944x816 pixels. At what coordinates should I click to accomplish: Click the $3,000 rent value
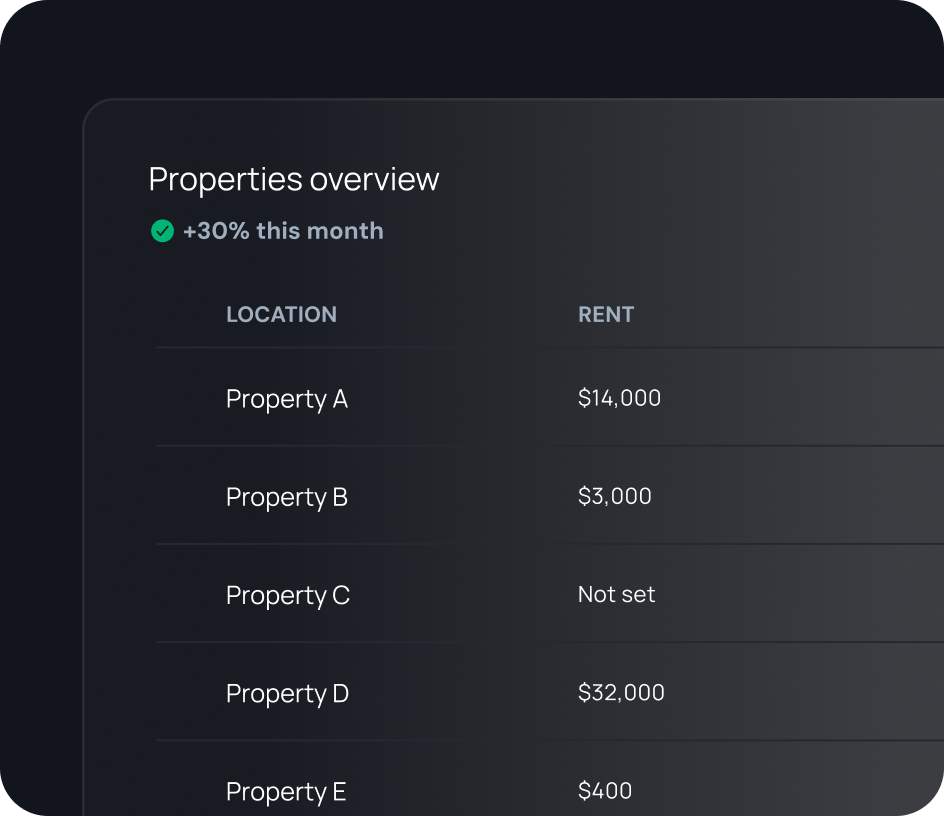[x=614, y=496]
